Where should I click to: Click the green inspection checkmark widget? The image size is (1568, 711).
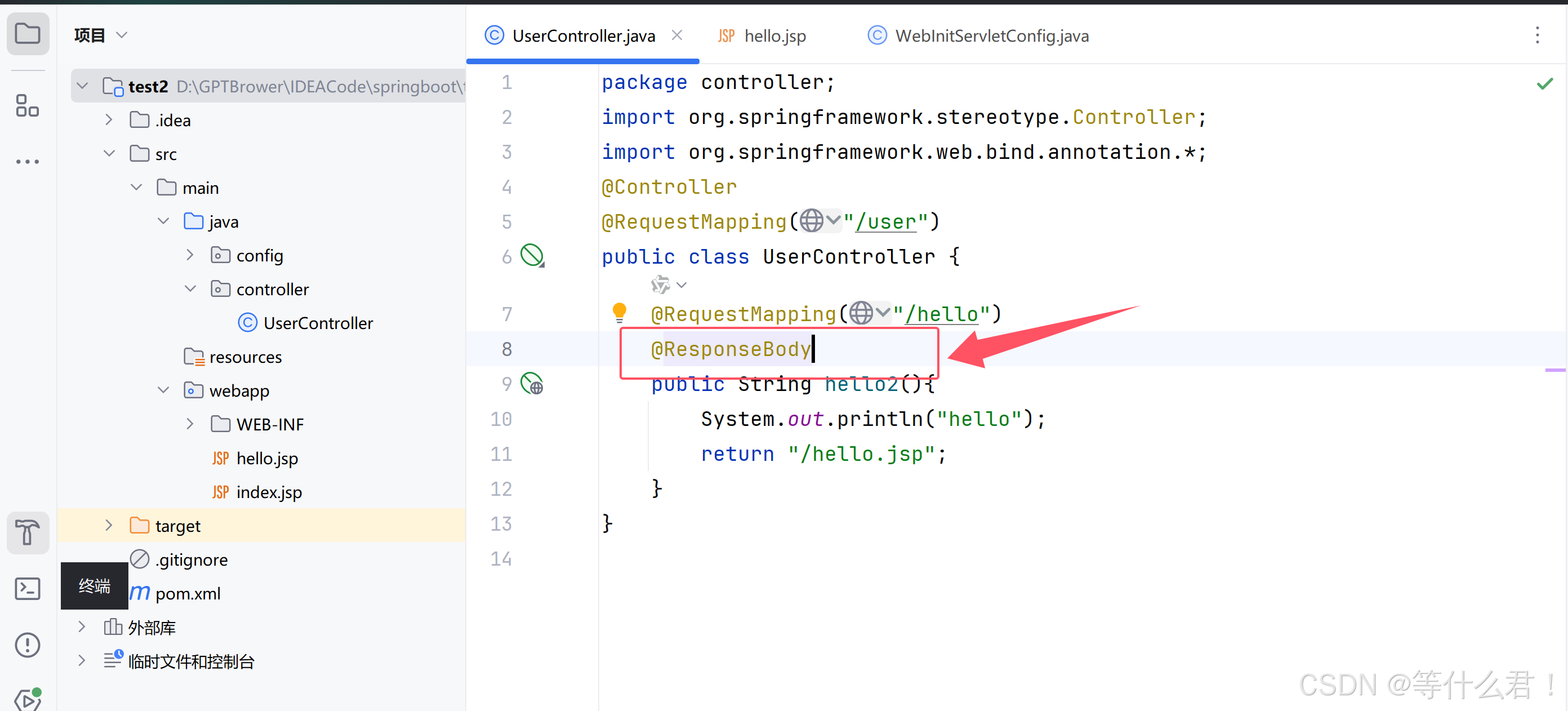pyautogui.click(x=1544, y=84)
